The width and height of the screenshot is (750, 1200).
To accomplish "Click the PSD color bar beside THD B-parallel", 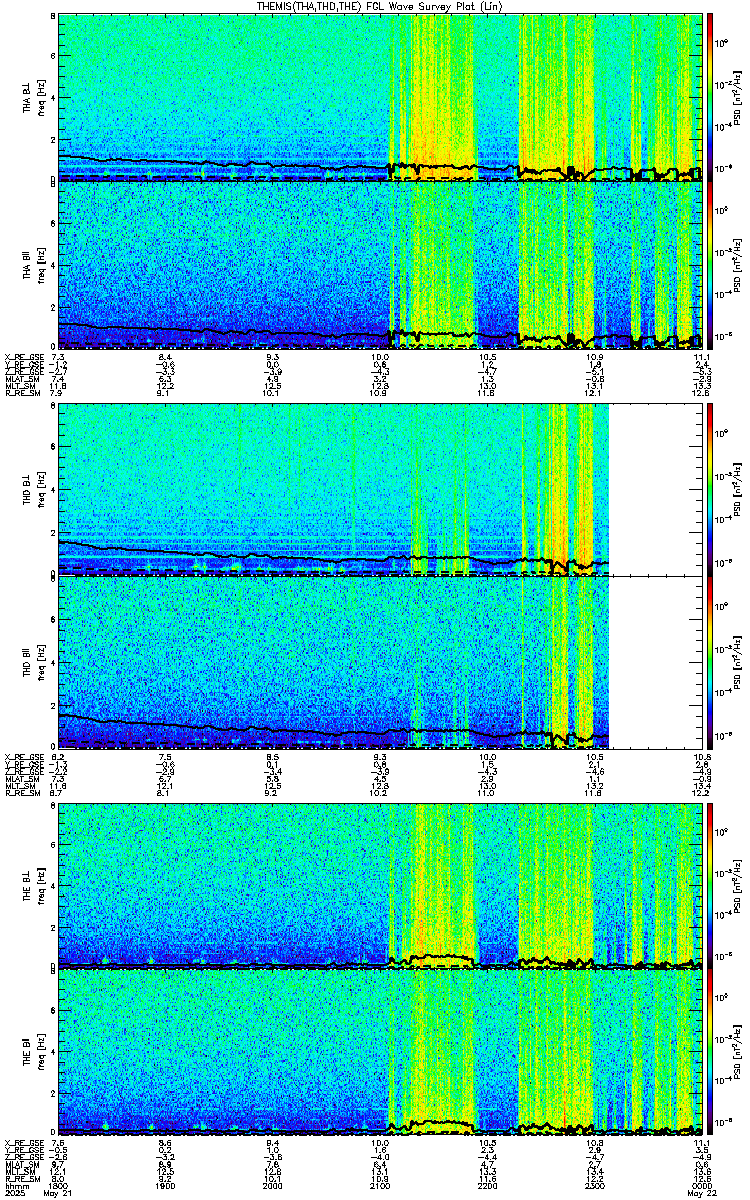I will (710, 662).
